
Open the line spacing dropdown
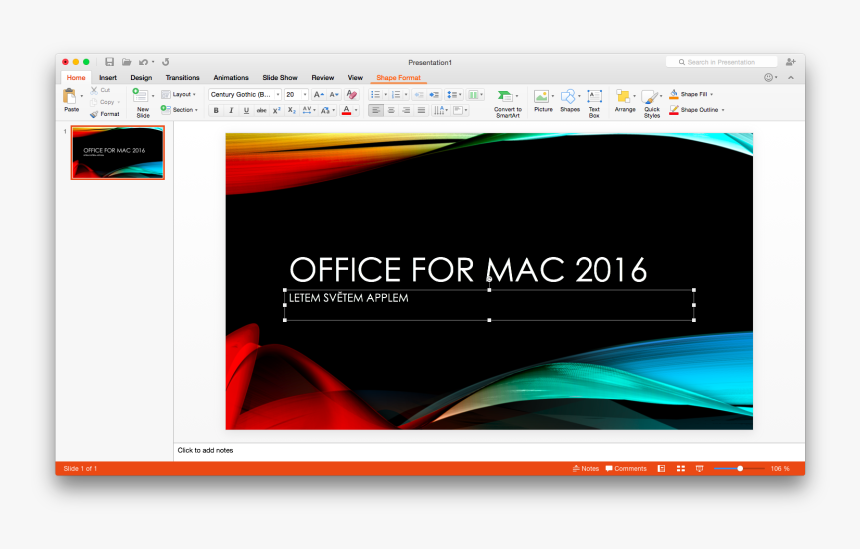[x=454, y=94]
